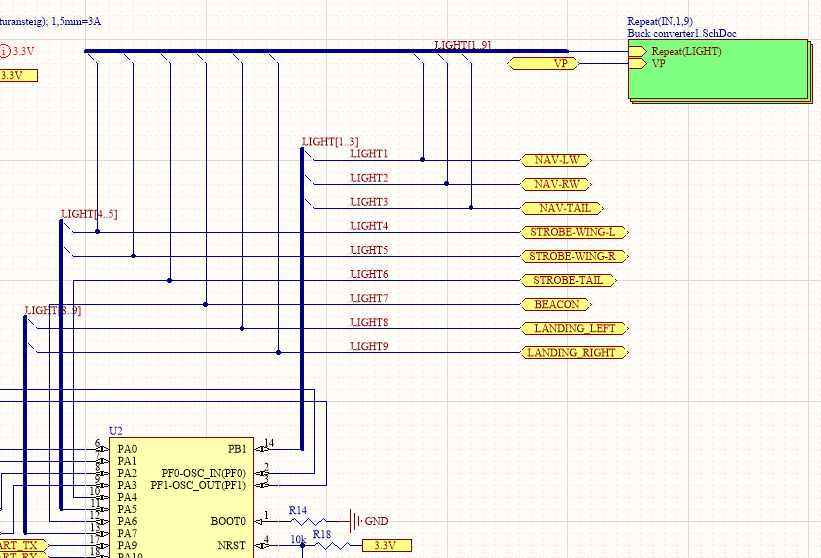Click the red 3.3V power label

[x=23, y=51]
